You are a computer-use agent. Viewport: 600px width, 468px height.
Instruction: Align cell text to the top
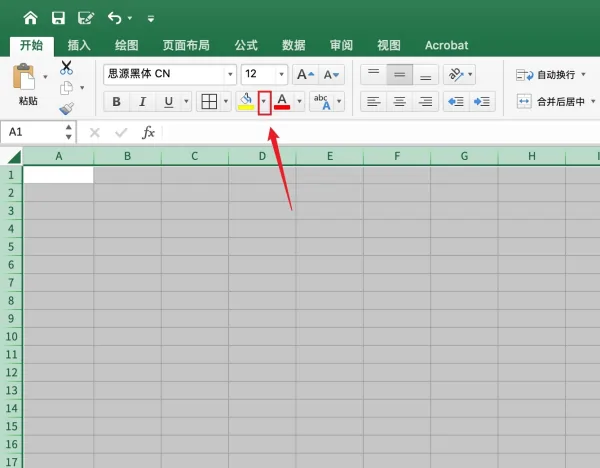[373, 74]
